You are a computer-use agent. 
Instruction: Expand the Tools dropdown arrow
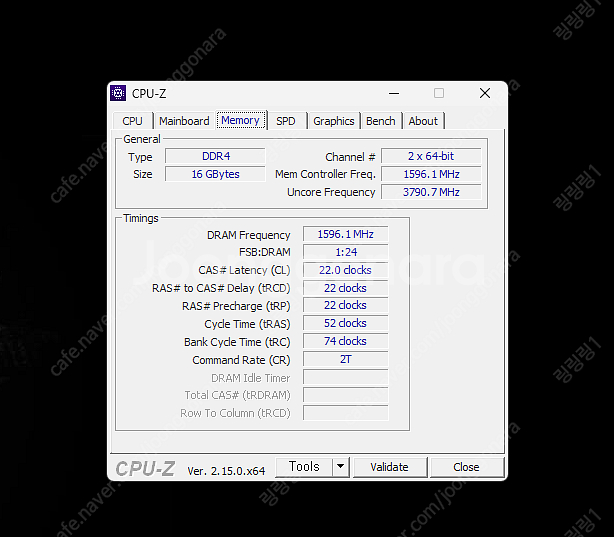coord(341,466)
